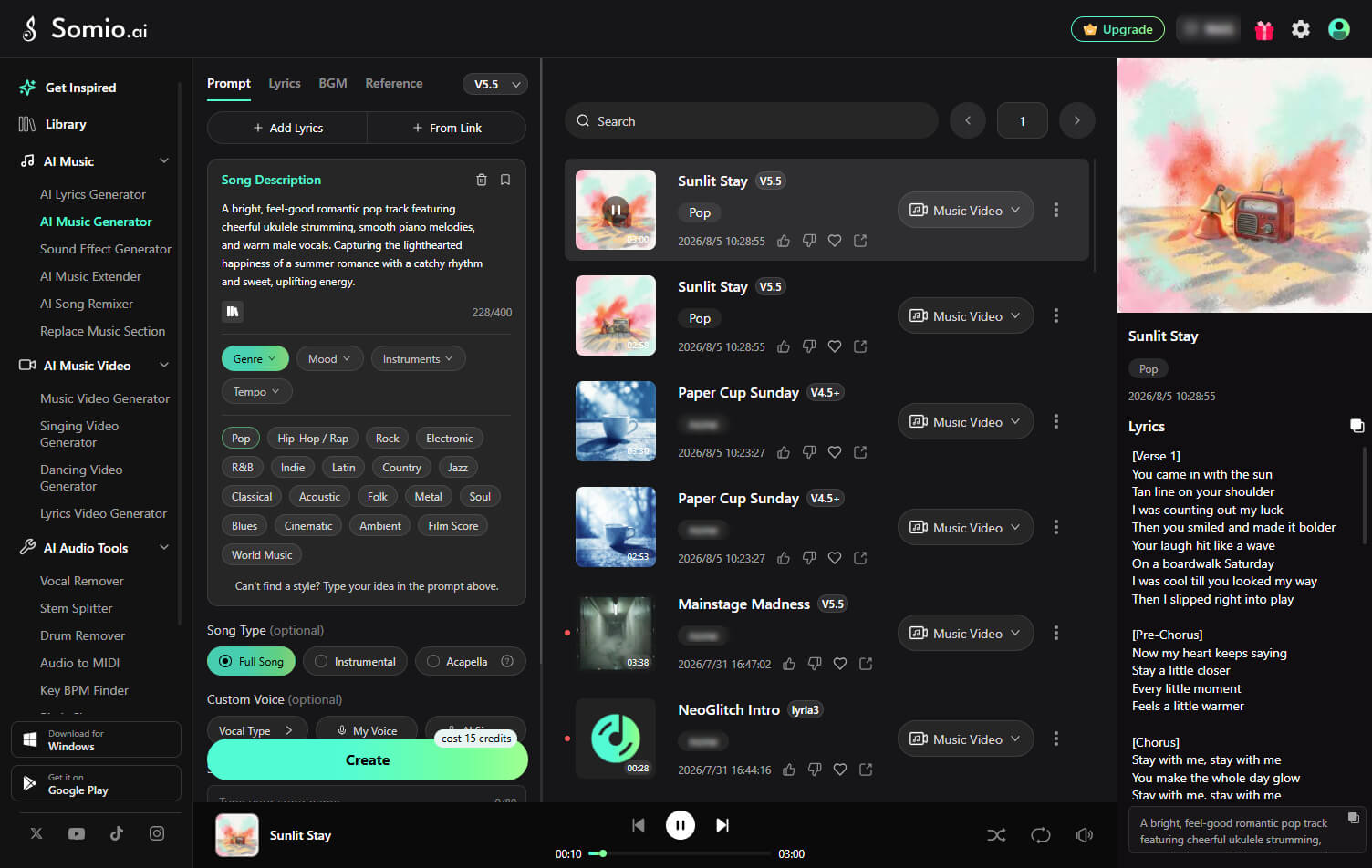The image size is (1372, 868).
Task: Copy lyrics with the copy icon
Action: point(1357,426)
